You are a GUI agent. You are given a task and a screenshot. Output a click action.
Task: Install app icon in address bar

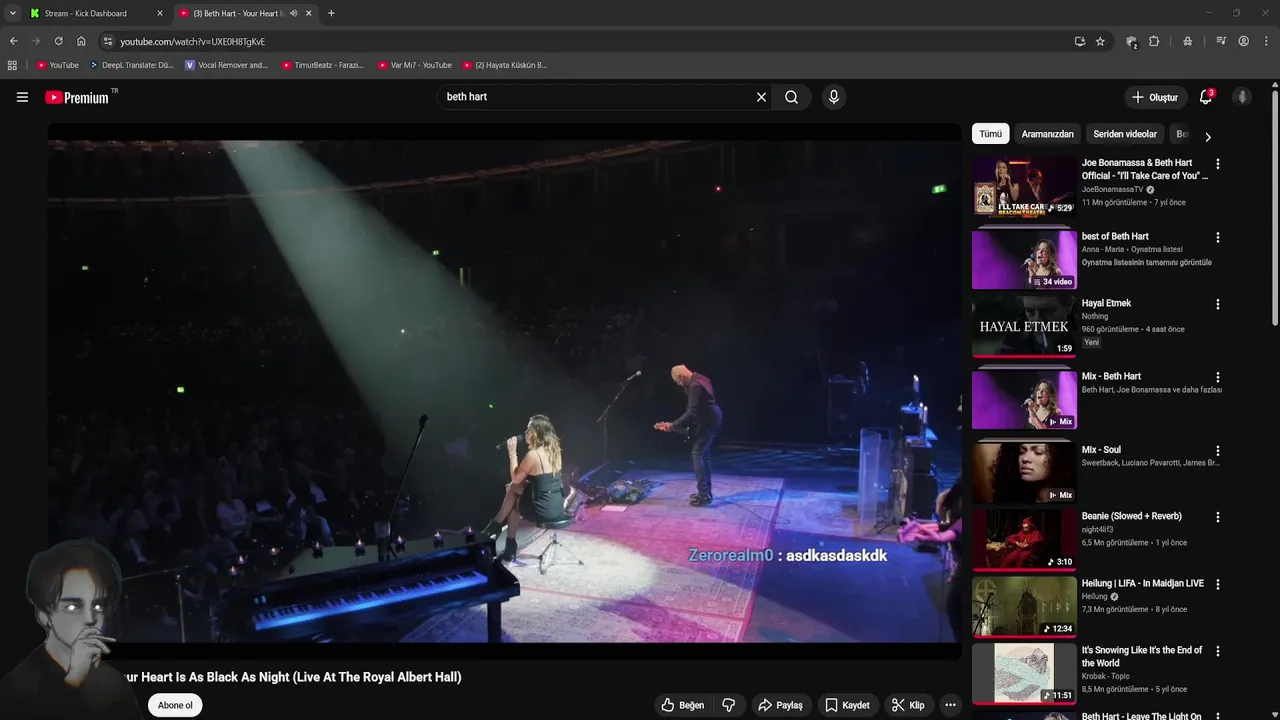(x=1079, y=41)
